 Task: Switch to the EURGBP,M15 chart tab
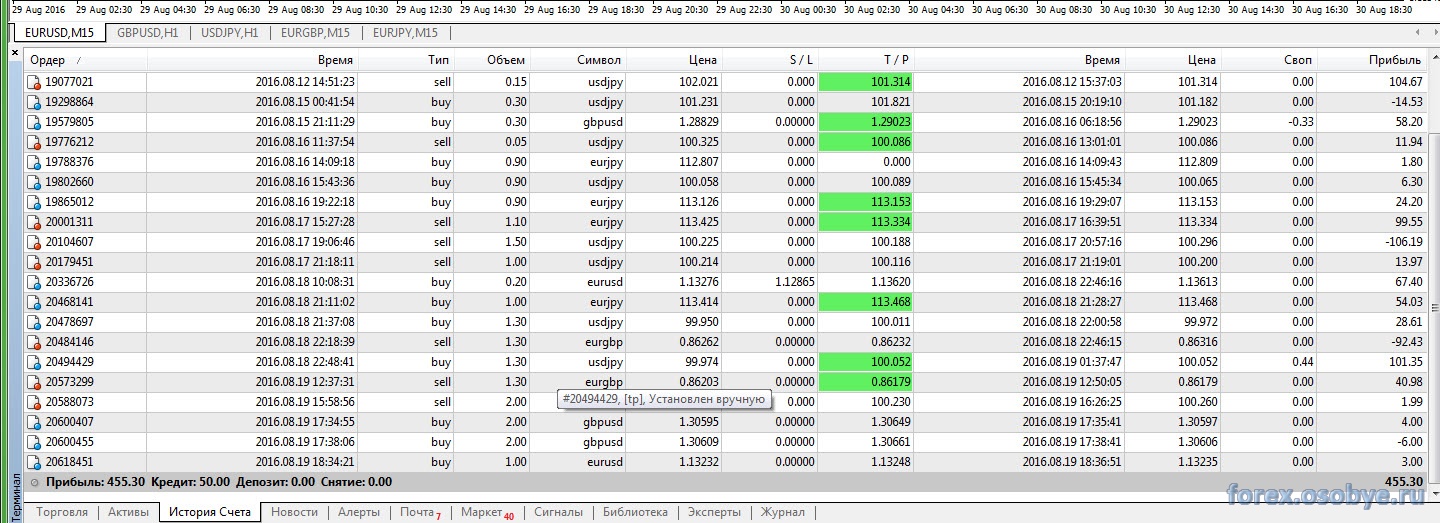(314, 32)
